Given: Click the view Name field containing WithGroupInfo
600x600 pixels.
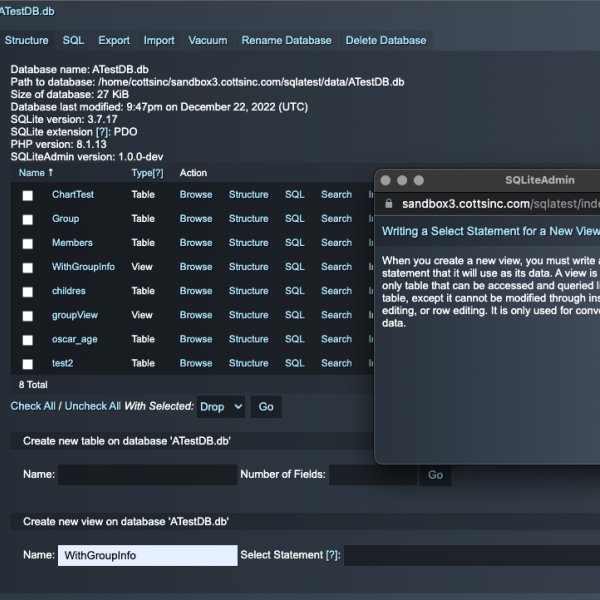Looking at the screenshot, I should point(147,555).
